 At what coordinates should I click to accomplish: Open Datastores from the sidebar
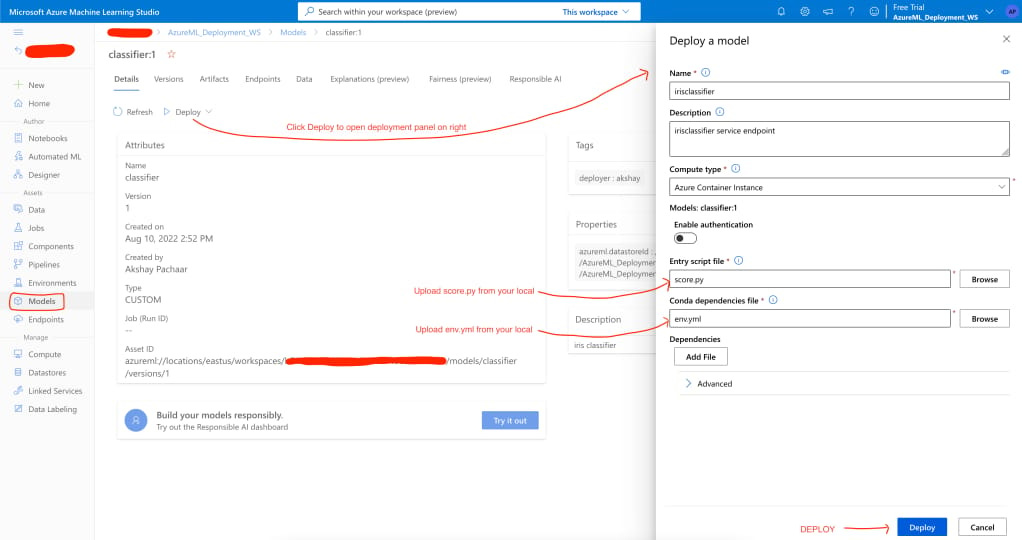[47, 372]
